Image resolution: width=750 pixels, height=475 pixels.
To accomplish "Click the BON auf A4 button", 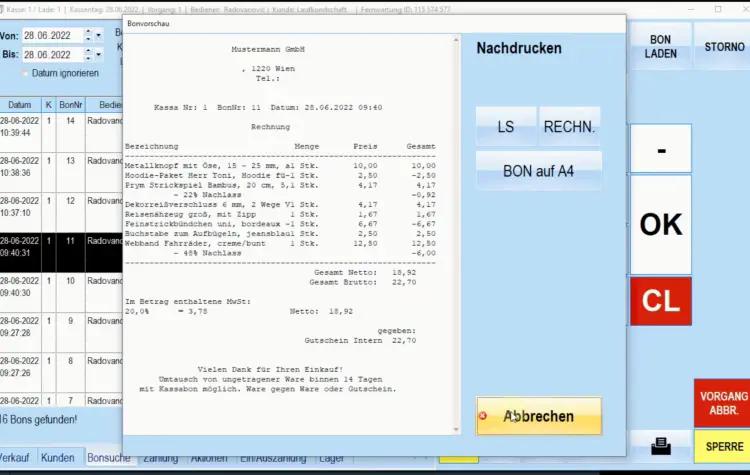I will coord(539,171).
